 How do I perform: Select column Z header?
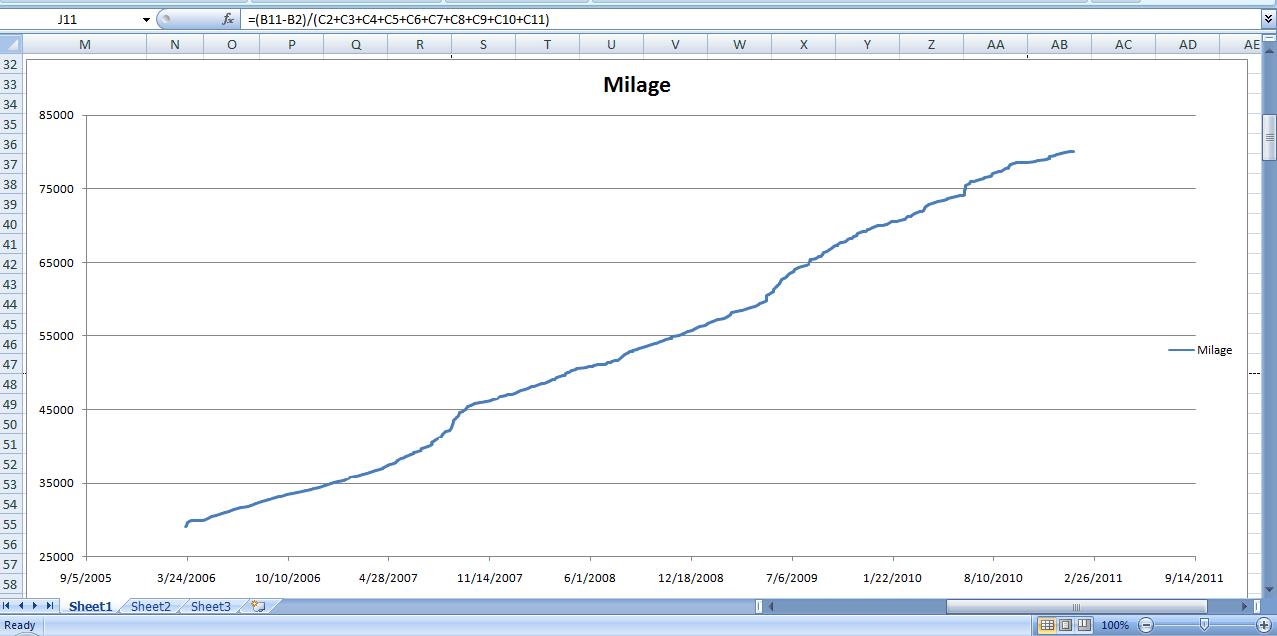click(932, 44)
